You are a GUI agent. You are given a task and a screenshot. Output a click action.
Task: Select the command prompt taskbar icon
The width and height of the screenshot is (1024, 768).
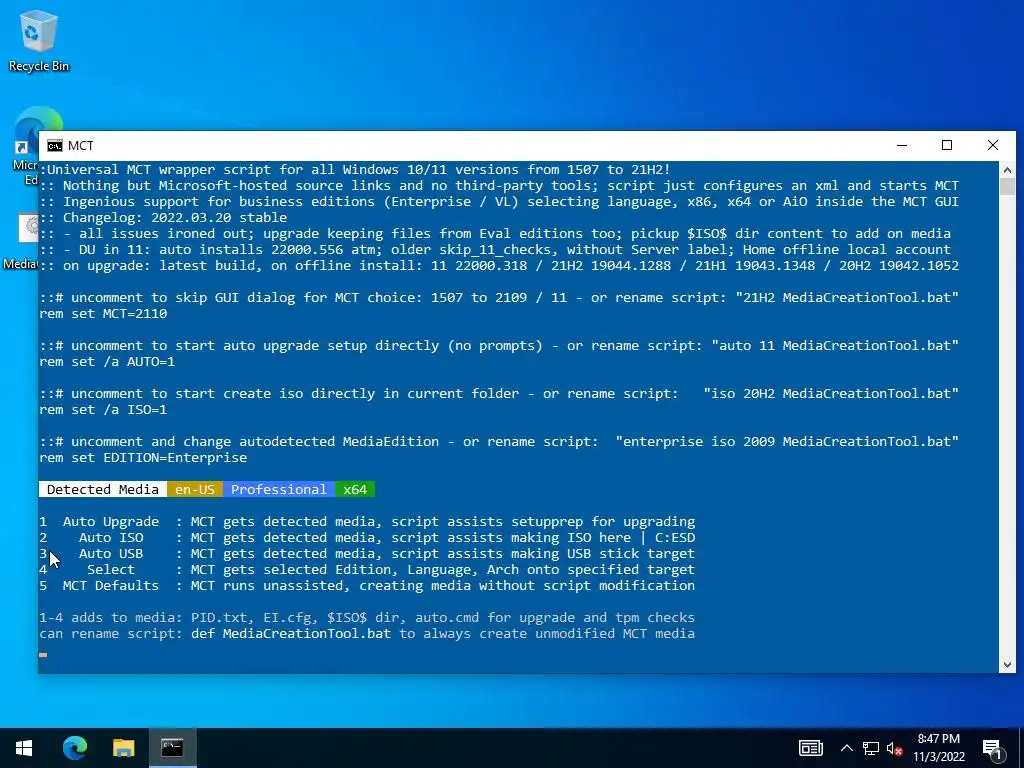[172, 748]
